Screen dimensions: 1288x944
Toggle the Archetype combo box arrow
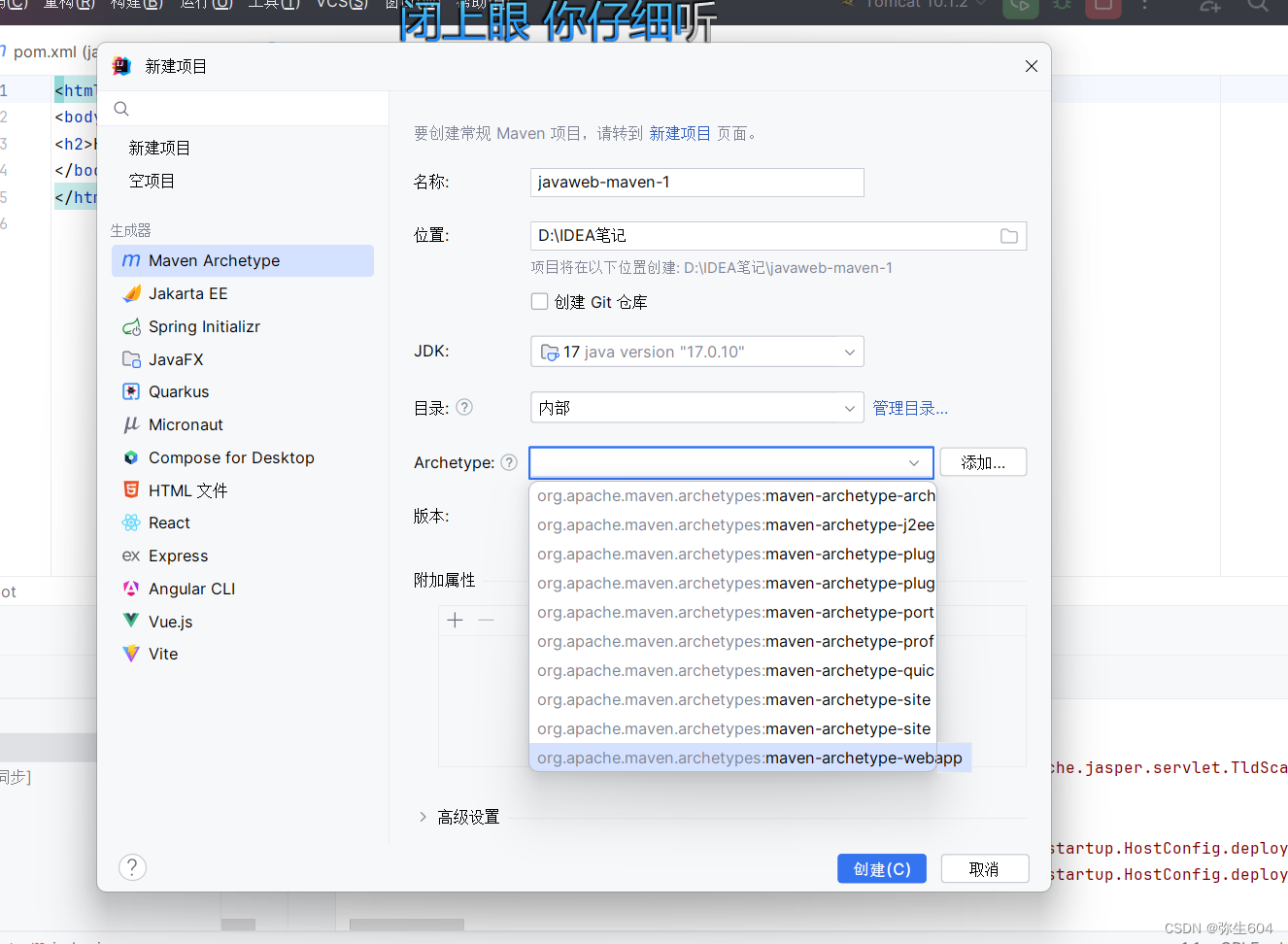(x=914, y=463)
